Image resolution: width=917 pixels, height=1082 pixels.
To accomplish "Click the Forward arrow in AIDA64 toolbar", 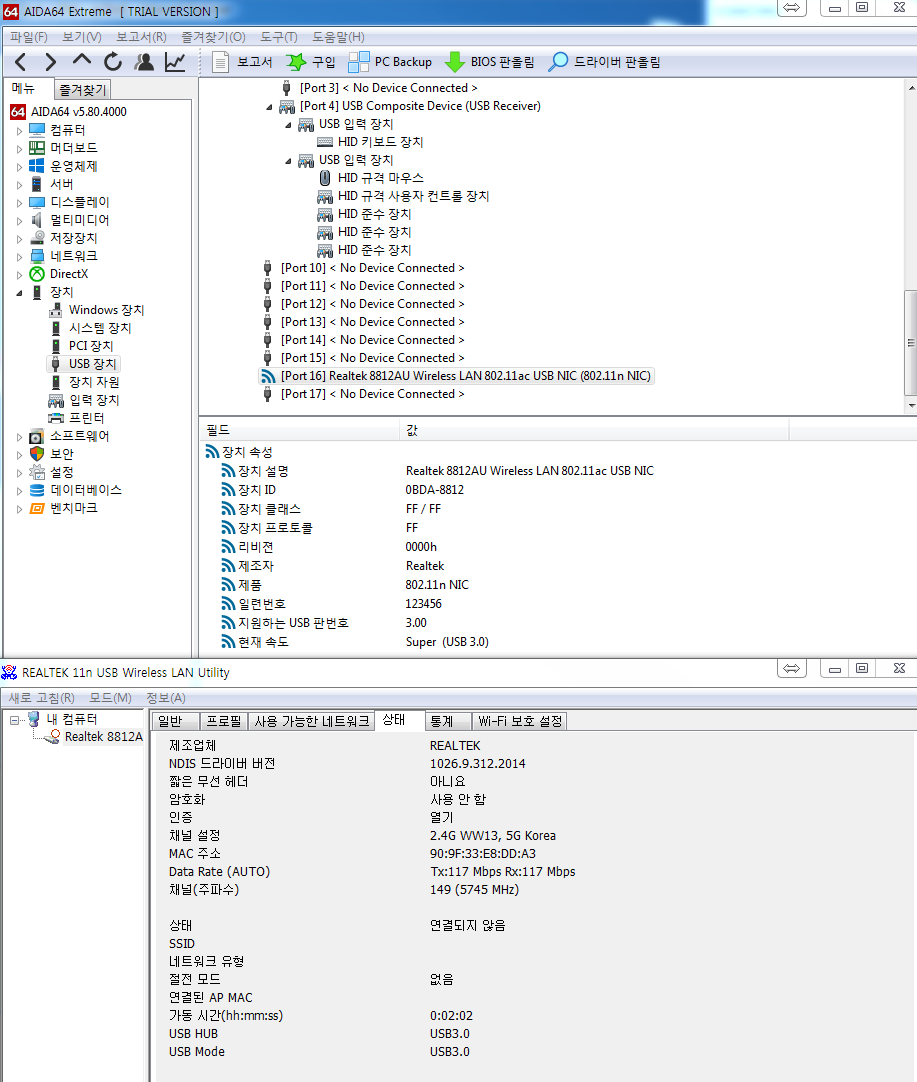I will click(50, 63).
